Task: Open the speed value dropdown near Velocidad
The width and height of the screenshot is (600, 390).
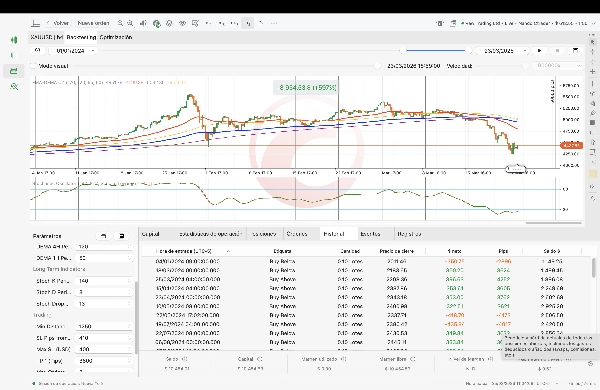Action: (557, 66)
